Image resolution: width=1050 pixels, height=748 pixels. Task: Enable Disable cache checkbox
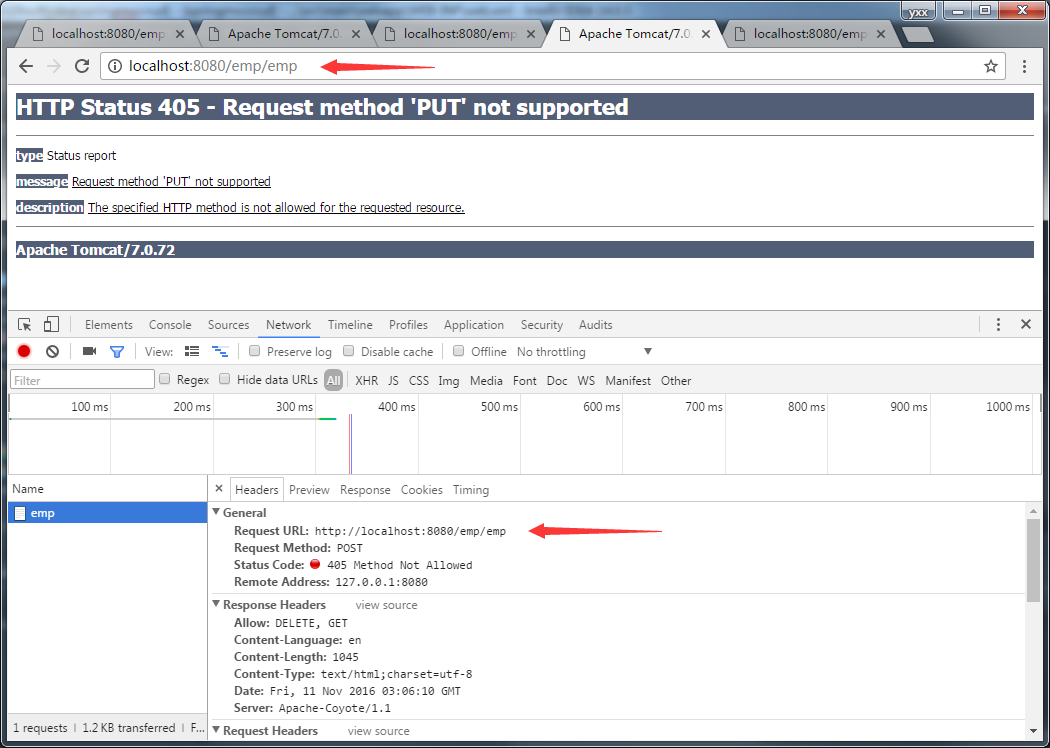(x=348, y=351)
